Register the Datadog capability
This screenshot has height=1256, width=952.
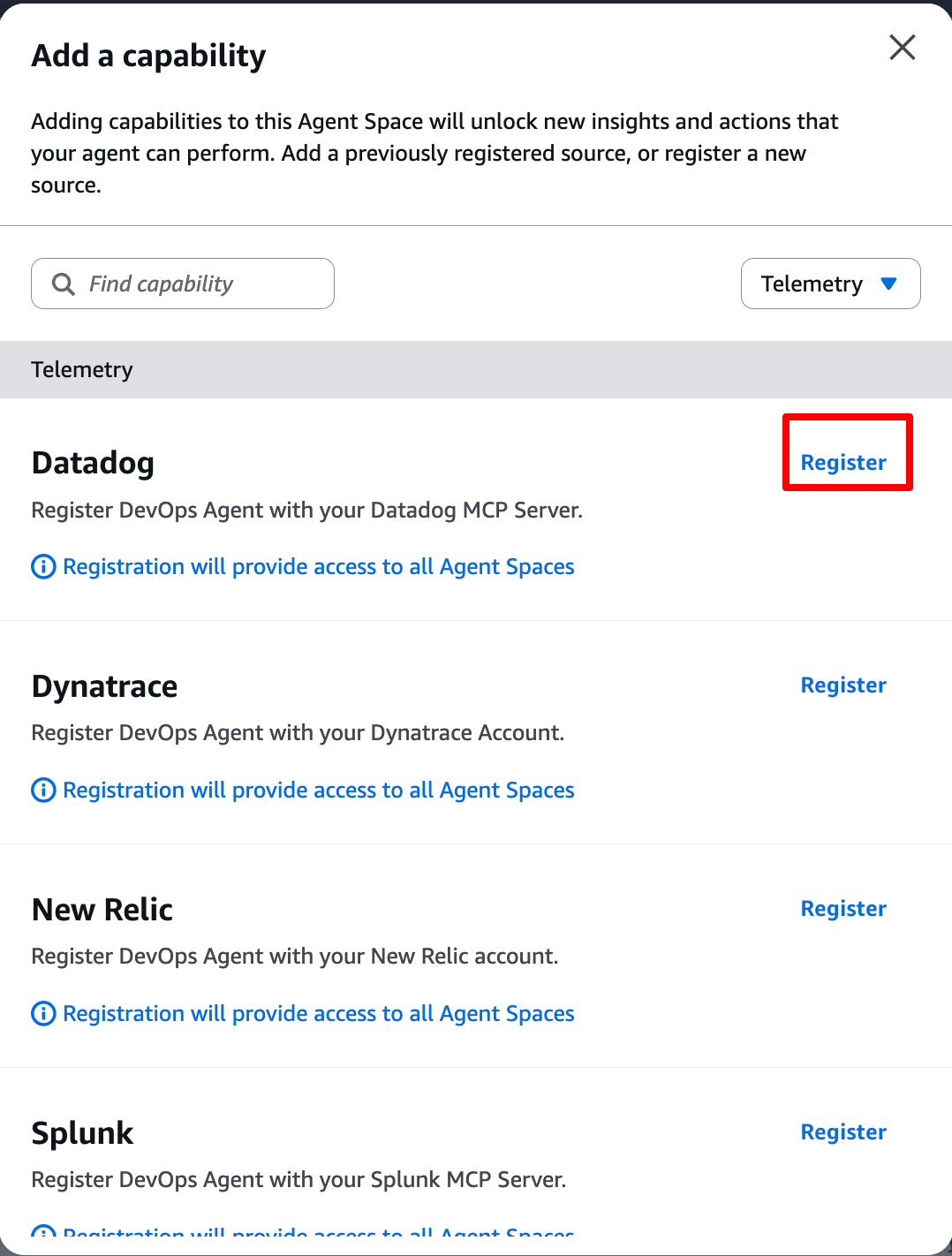(x=843, y=462)
